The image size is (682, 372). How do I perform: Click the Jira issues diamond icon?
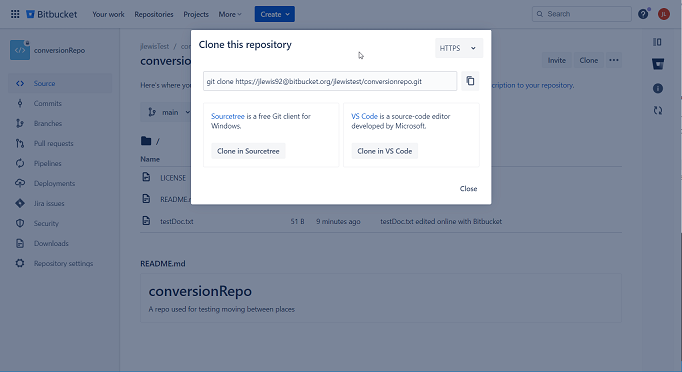pos(20,203)
